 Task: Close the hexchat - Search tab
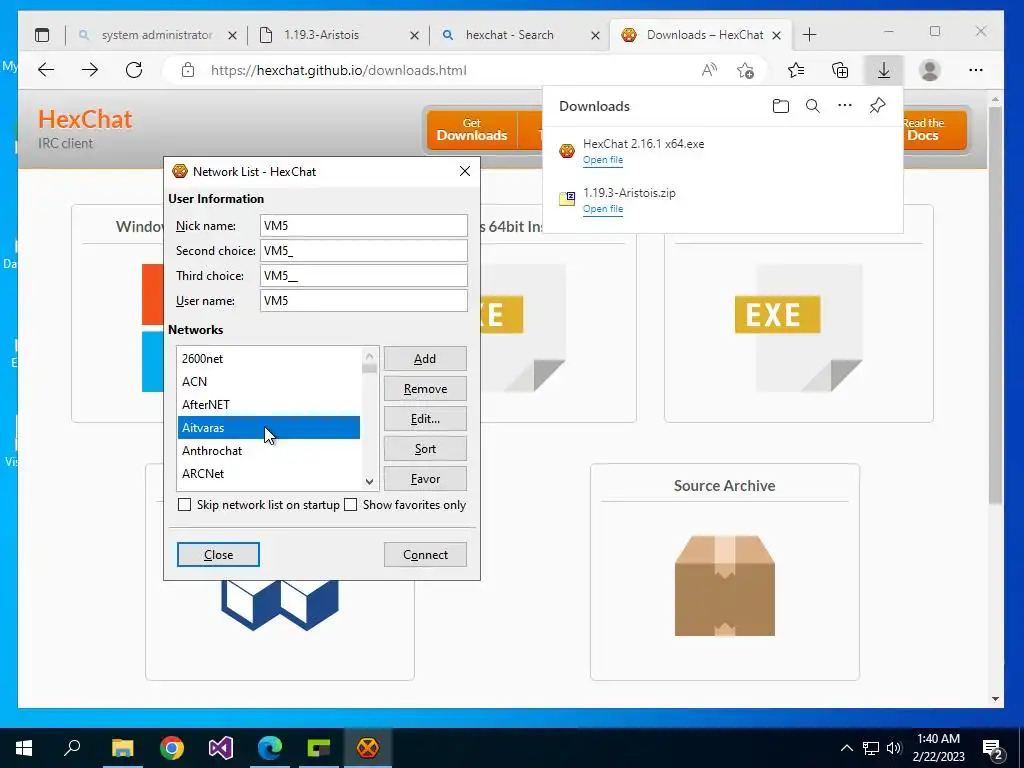pyautogui.click(x=595, y=35)
